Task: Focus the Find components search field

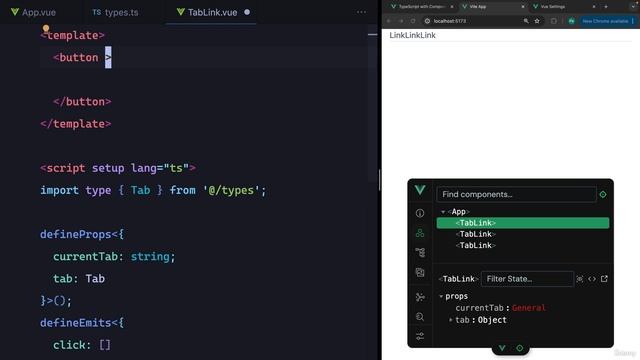Action: coord(516,194)
